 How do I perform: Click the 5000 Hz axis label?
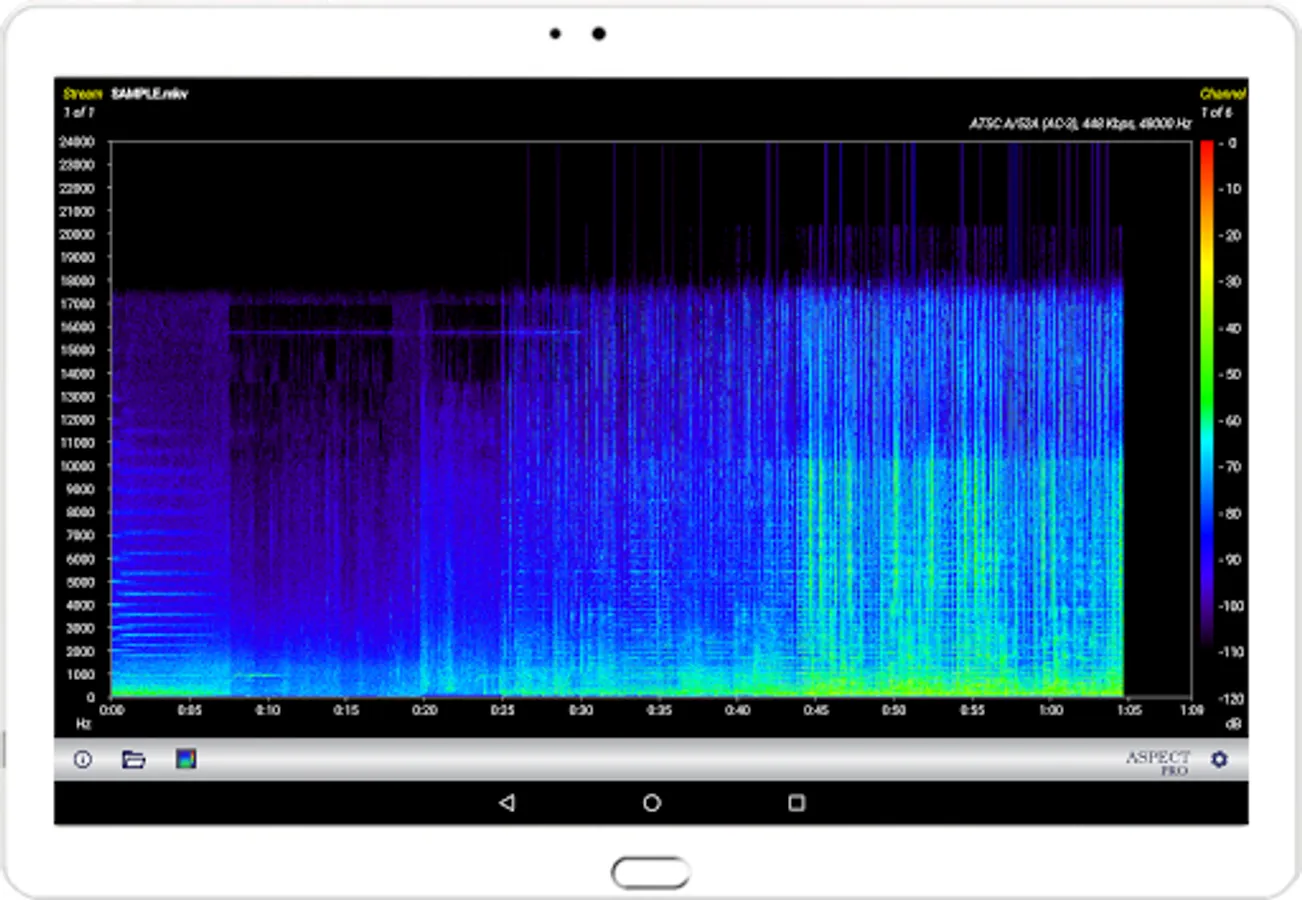click(80, 582)
